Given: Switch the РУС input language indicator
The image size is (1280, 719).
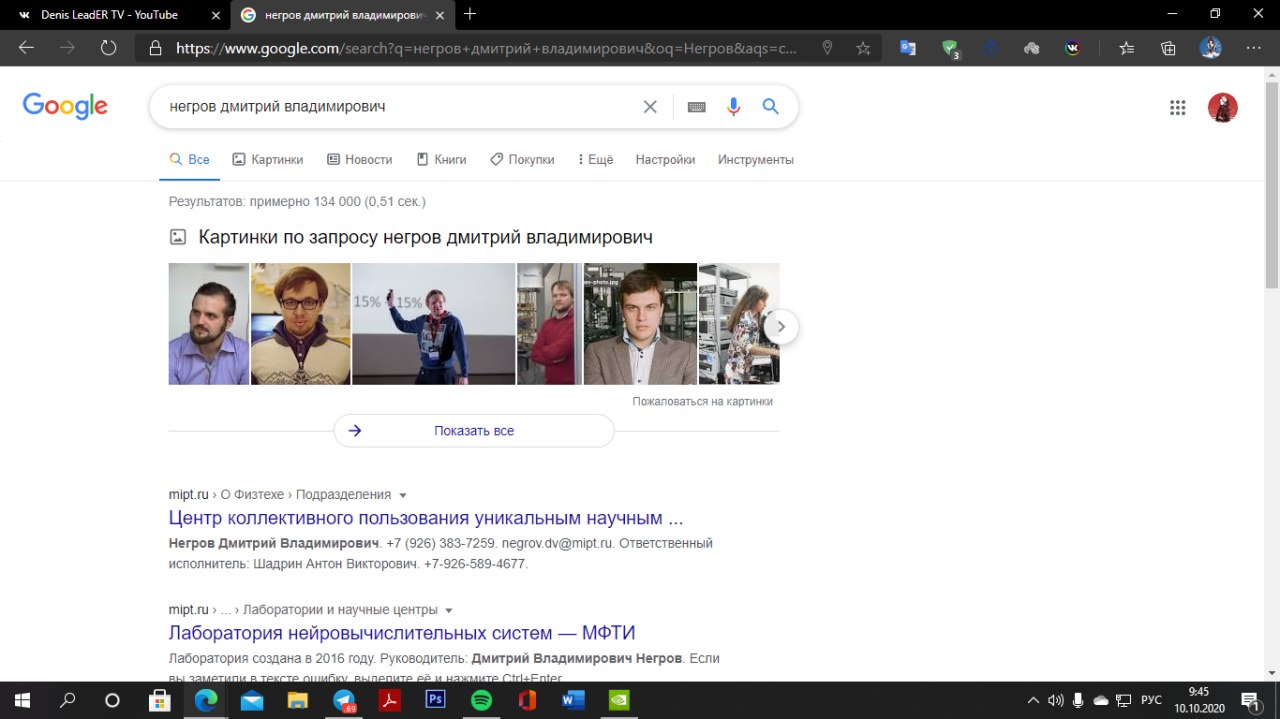Looking at the screenshot, I should click(x=1151, y=700).
